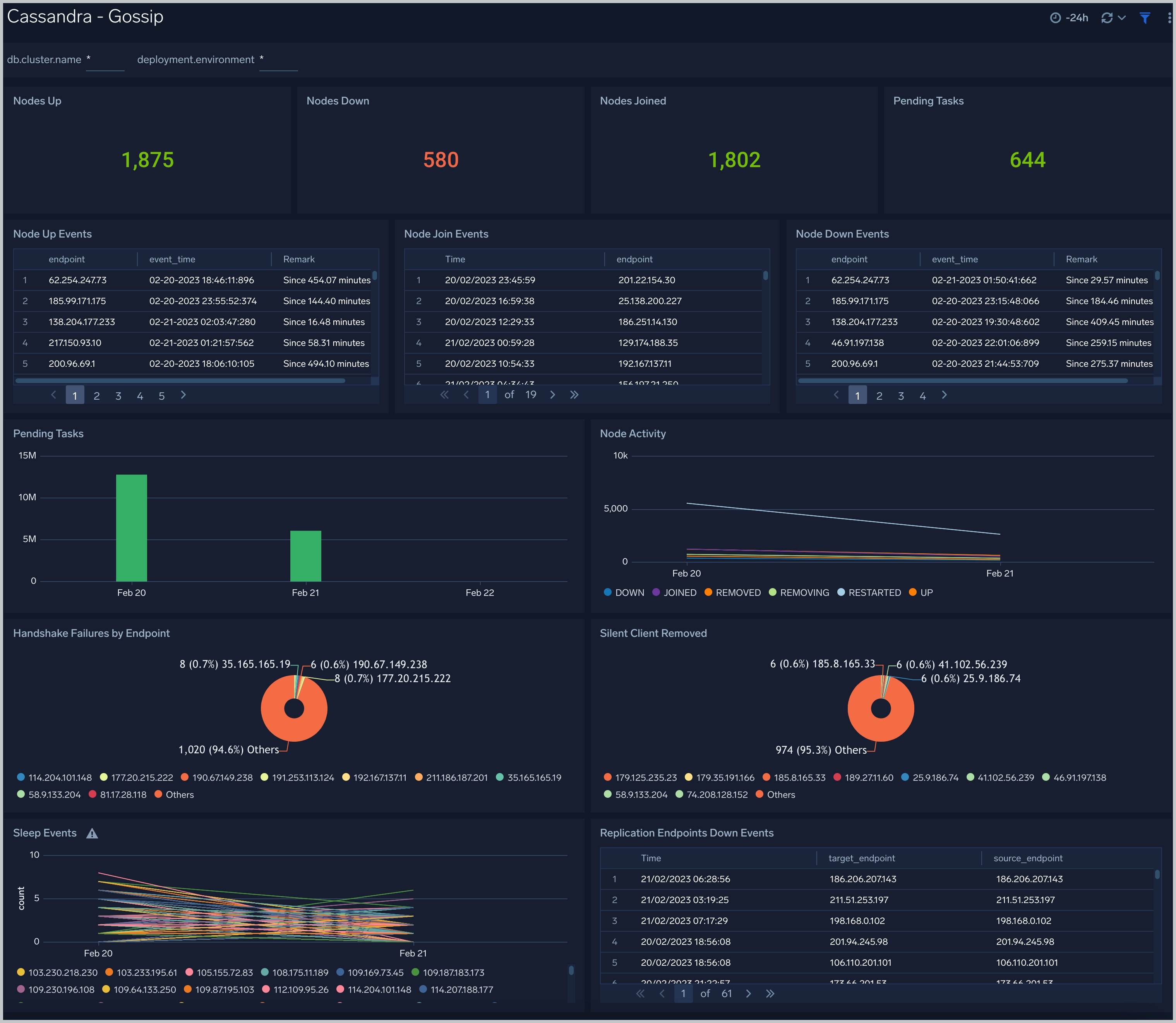Toggle 25.9.186.74 in Silent Client Removed legend
1176x1023 pixels.
(x=930, y=778)
